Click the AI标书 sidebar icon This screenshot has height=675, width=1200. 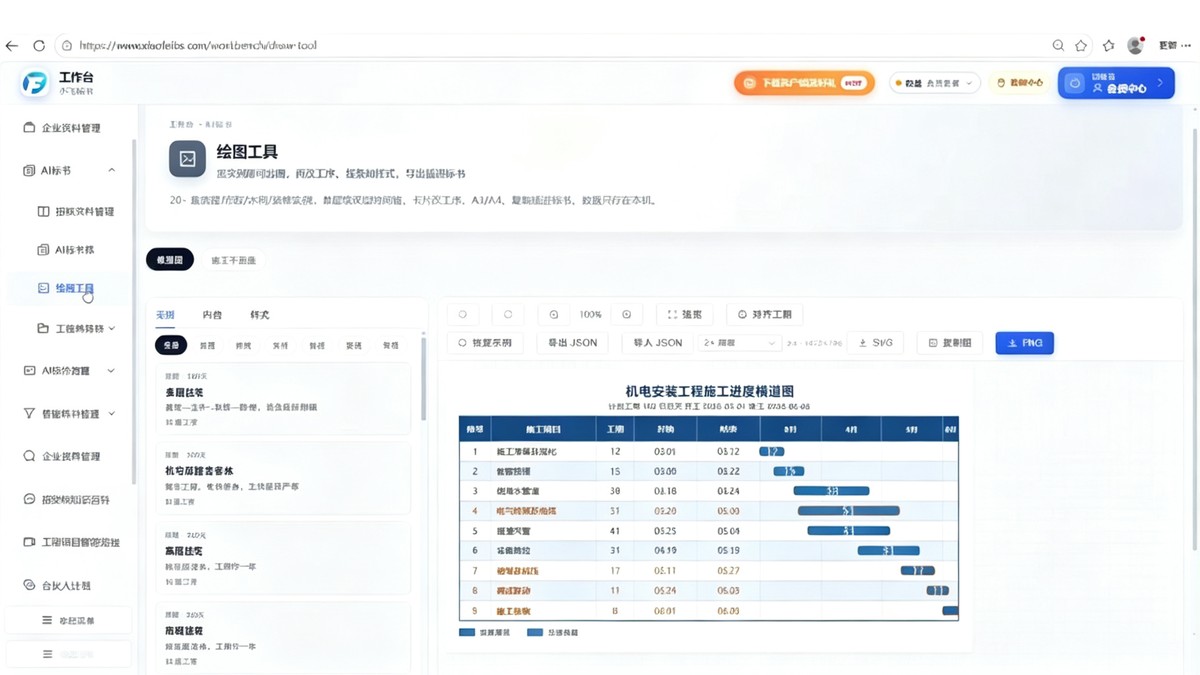click(x=29, y=171)
